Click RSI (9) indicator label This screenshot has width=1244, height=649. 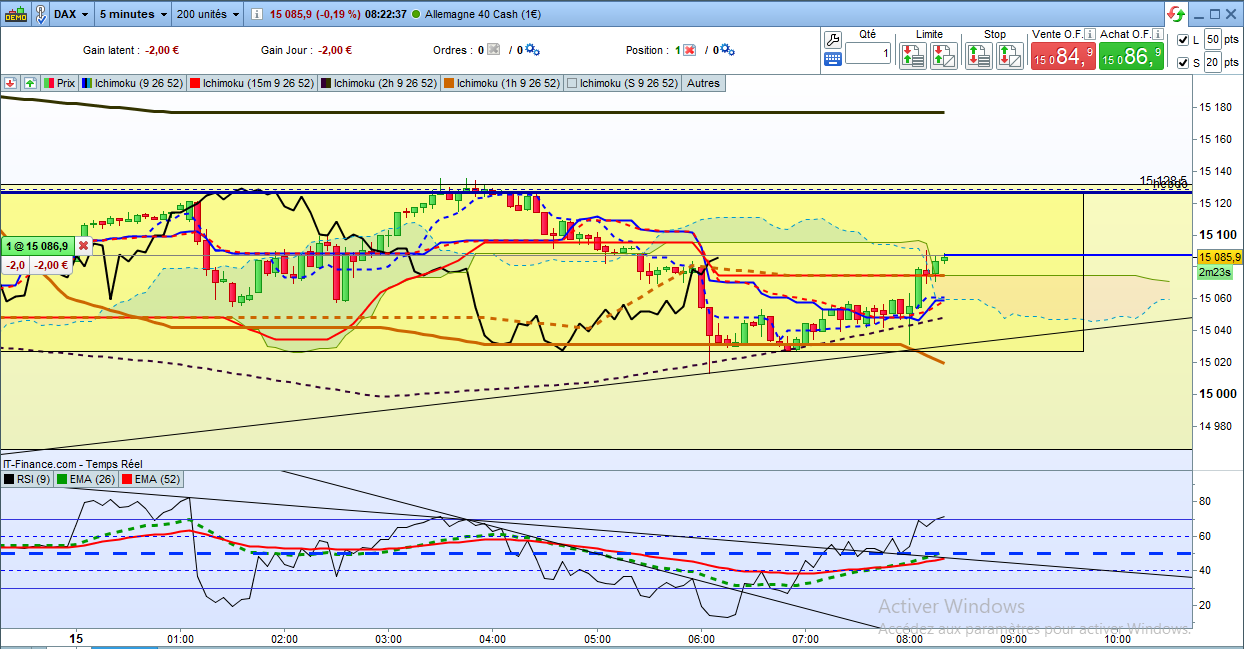coord(32,480)
